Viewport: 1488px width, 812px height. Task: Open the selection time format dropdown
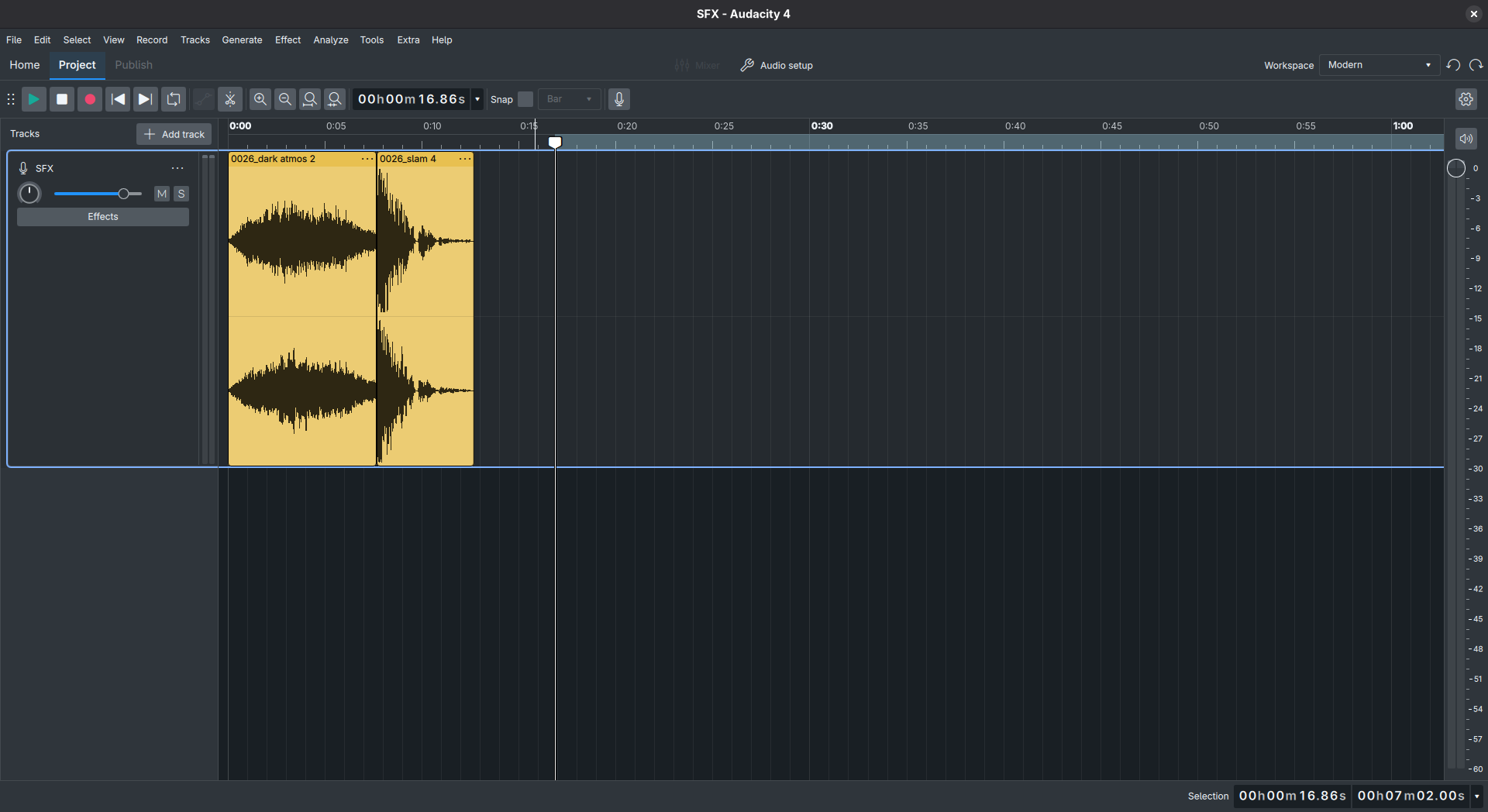pyautogui.click(x=1475, y=796)
